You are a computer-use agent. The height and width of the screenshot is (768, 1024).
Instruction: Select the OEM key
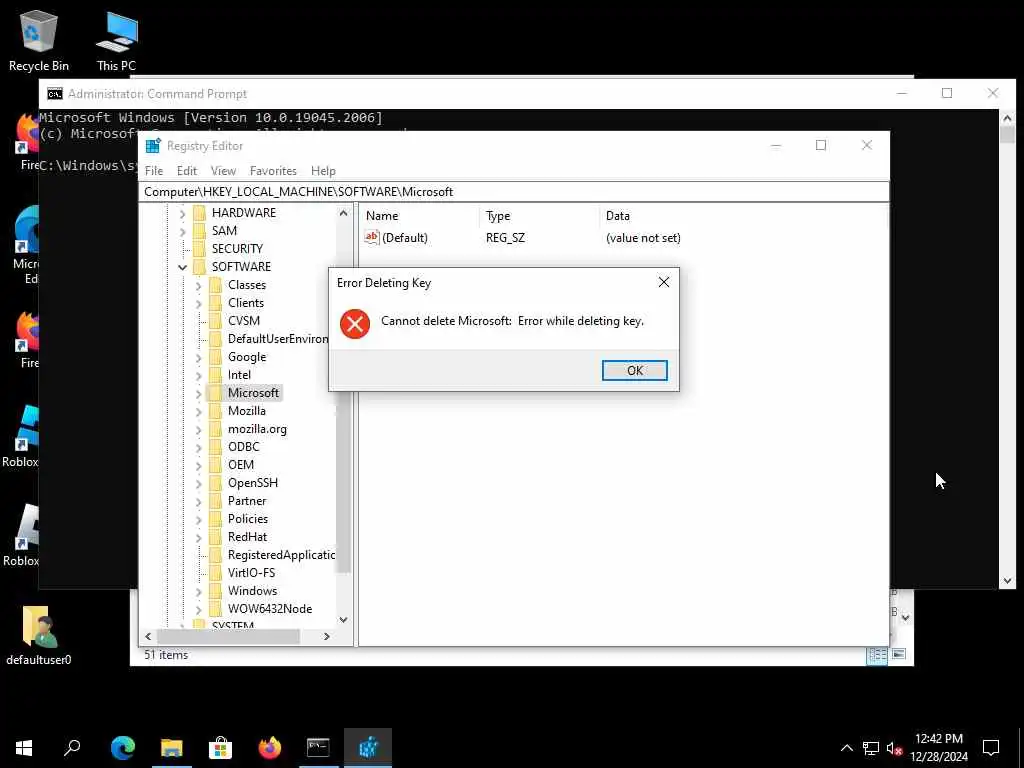point(240,464)
